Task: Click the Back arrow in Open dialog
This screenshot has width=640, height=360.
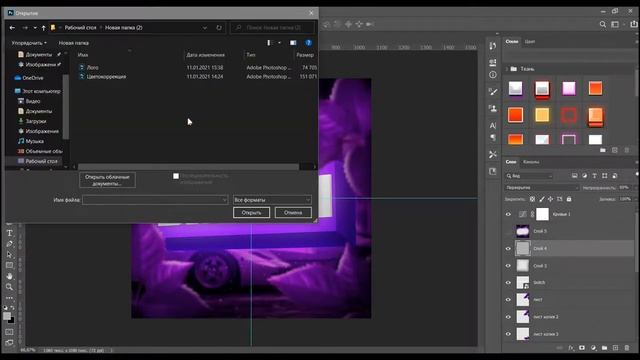Action: (12, 28)
